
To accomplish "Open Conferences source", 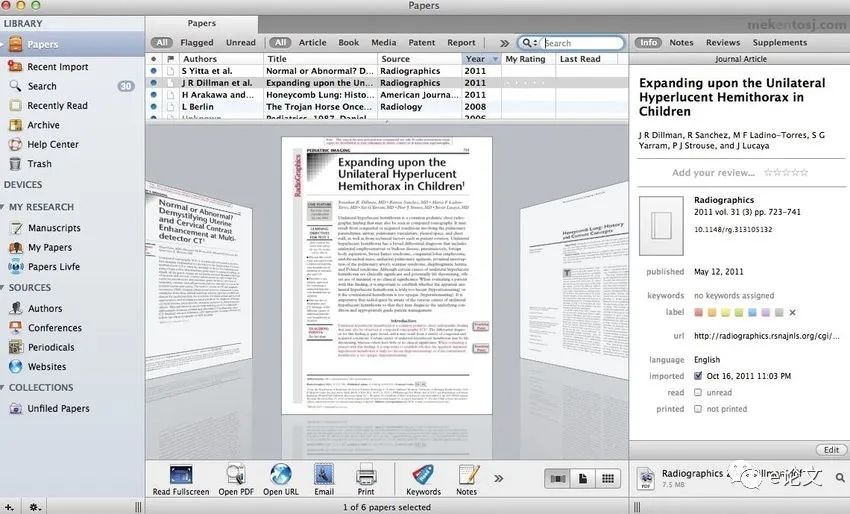I will click(x=55, y=328).
